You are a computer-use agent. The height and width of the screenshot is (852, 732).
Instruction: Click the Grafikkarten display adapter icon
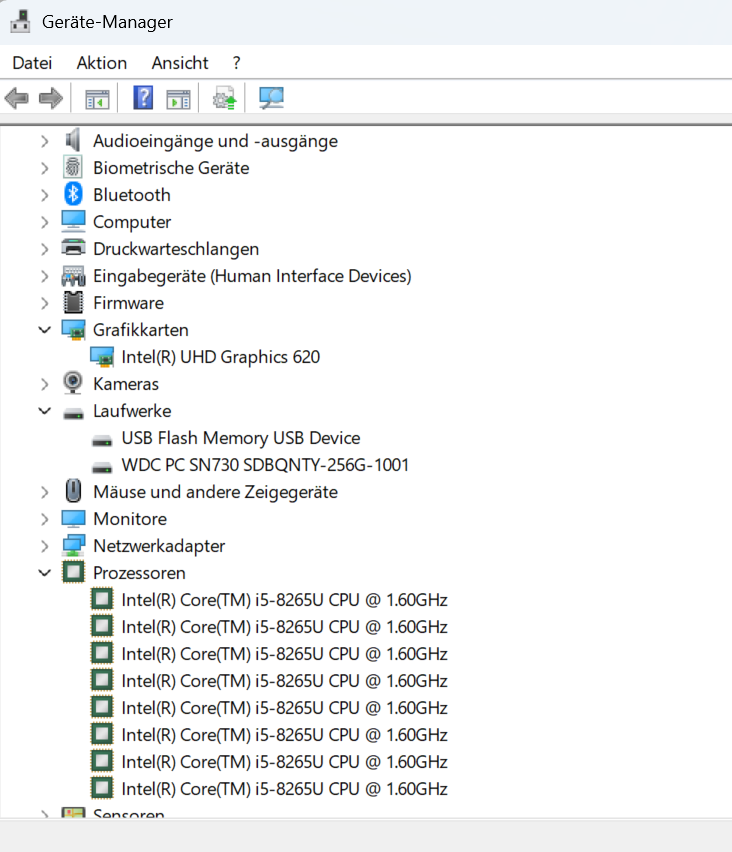[x=73, y=330]
